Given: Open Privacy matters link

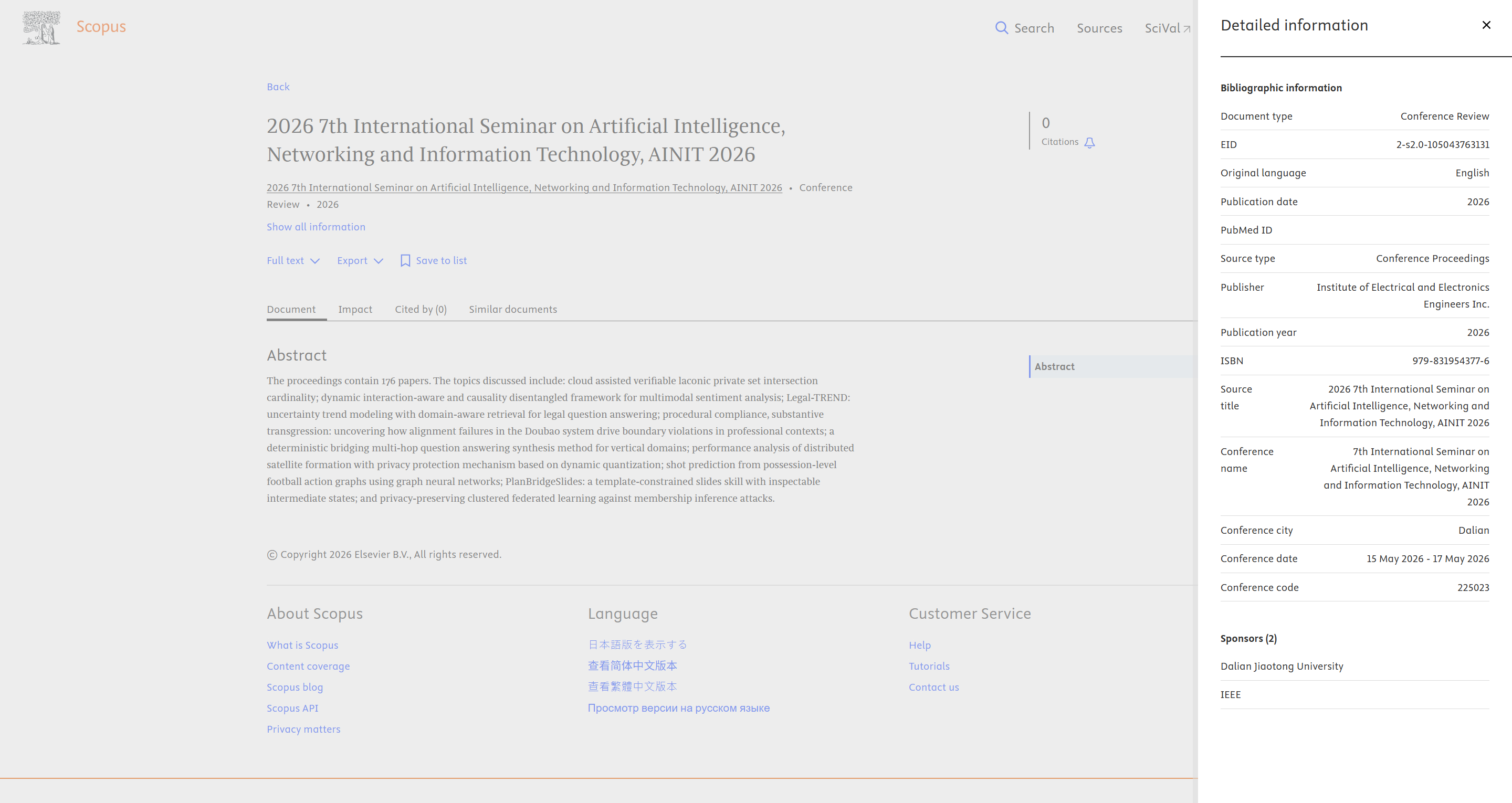Looking at the screenshot, I should (303, 729).
